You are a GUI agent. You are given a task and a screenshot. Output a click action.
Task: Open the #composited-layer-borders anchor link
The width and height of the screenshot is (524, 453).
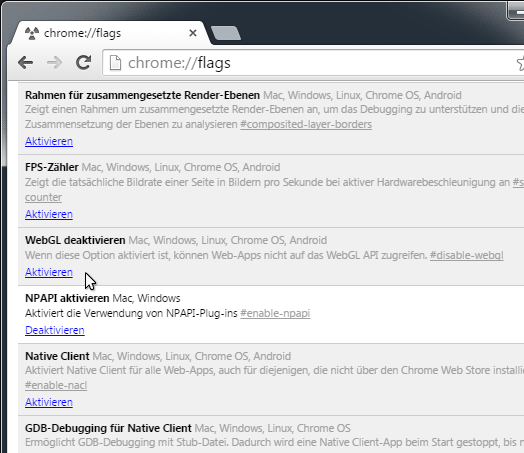306,124
